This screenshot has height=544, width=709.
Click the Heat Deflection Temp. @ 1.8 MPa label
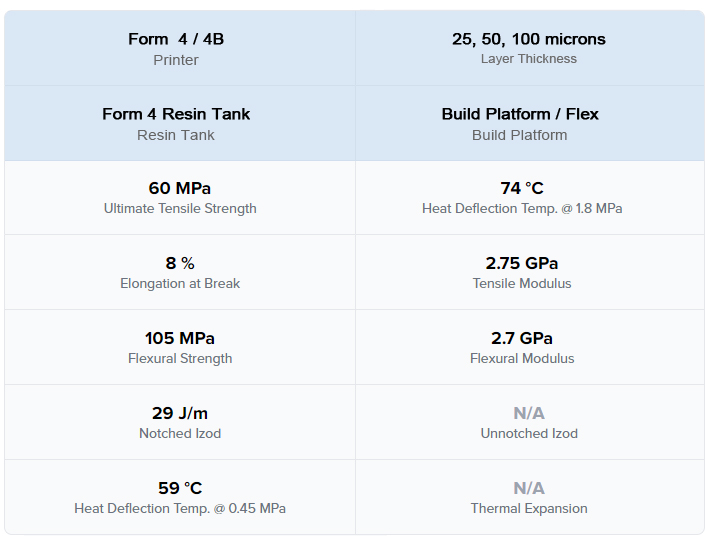(x=522, y=208)
